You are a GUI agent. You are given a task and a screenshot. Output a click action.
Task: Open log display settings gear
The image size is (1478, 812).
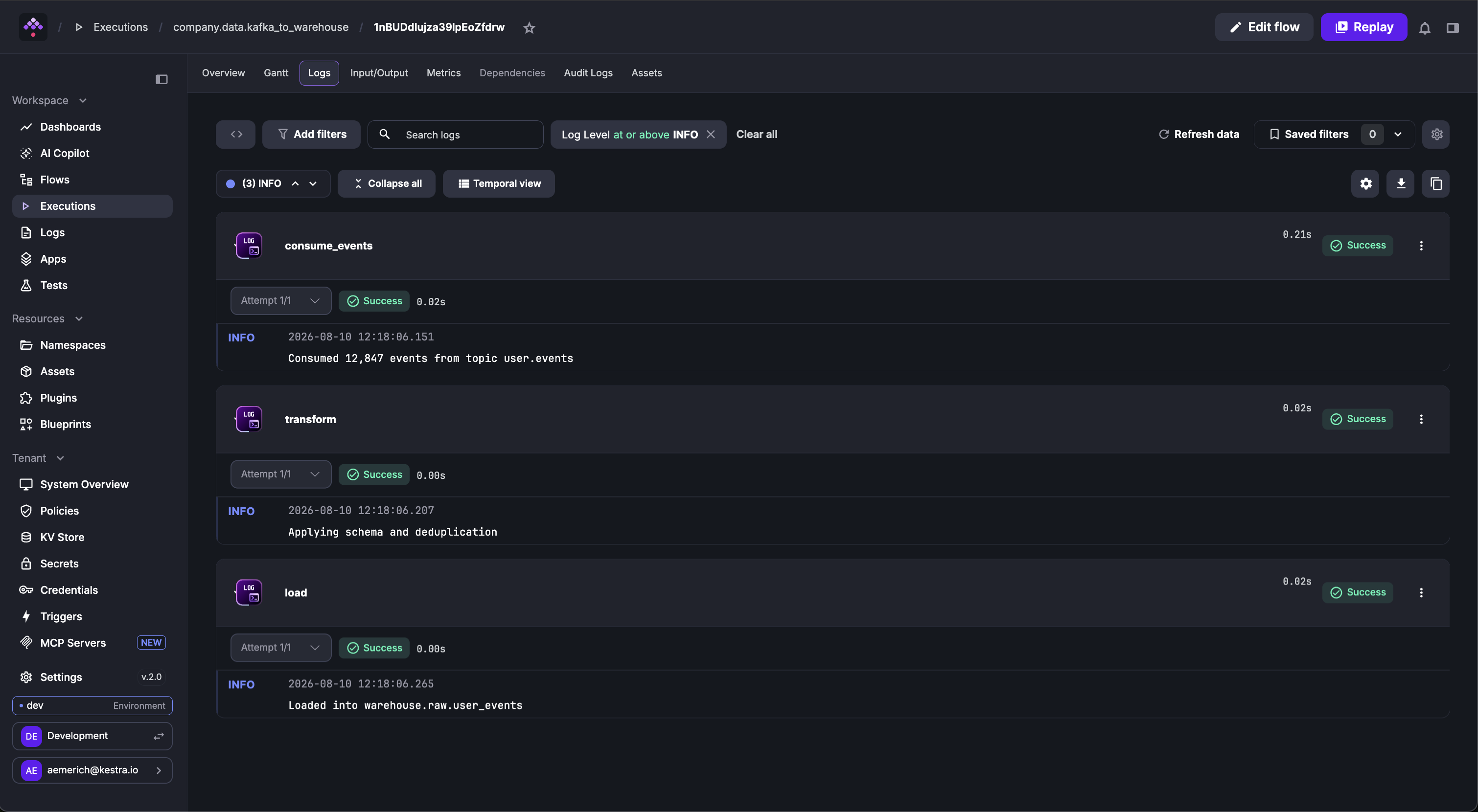click(x=1365, y=183)
